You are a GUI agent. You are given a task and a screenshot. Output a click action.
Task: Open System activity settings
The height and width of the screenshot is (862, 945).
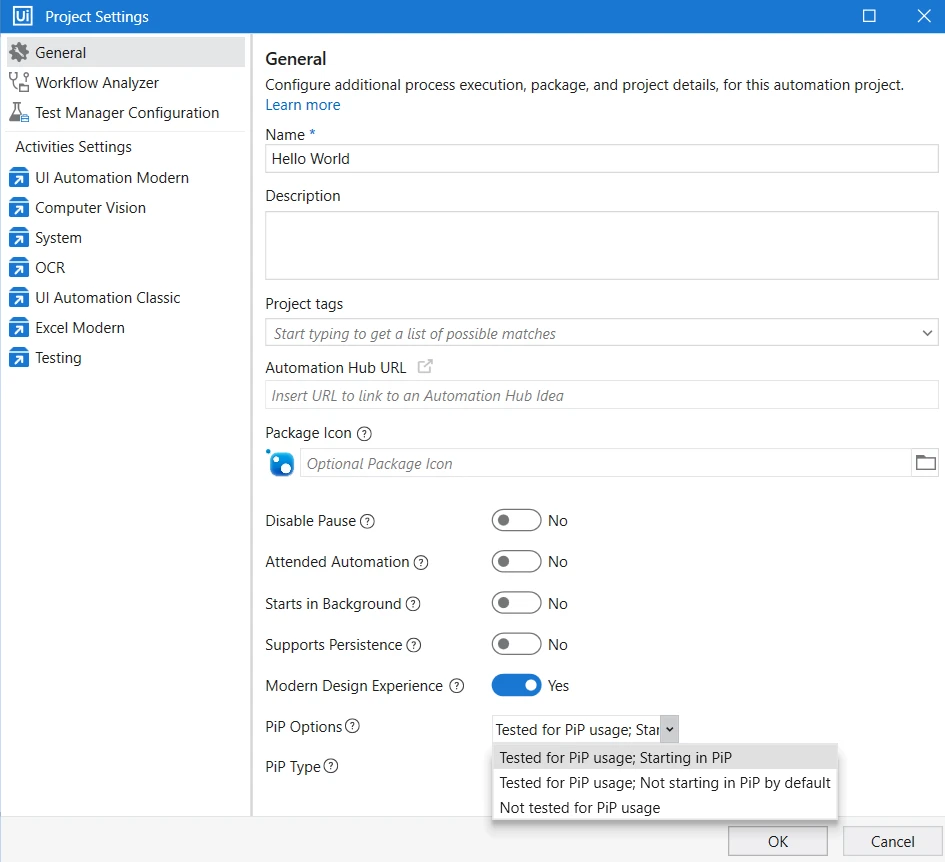point(126,238)
